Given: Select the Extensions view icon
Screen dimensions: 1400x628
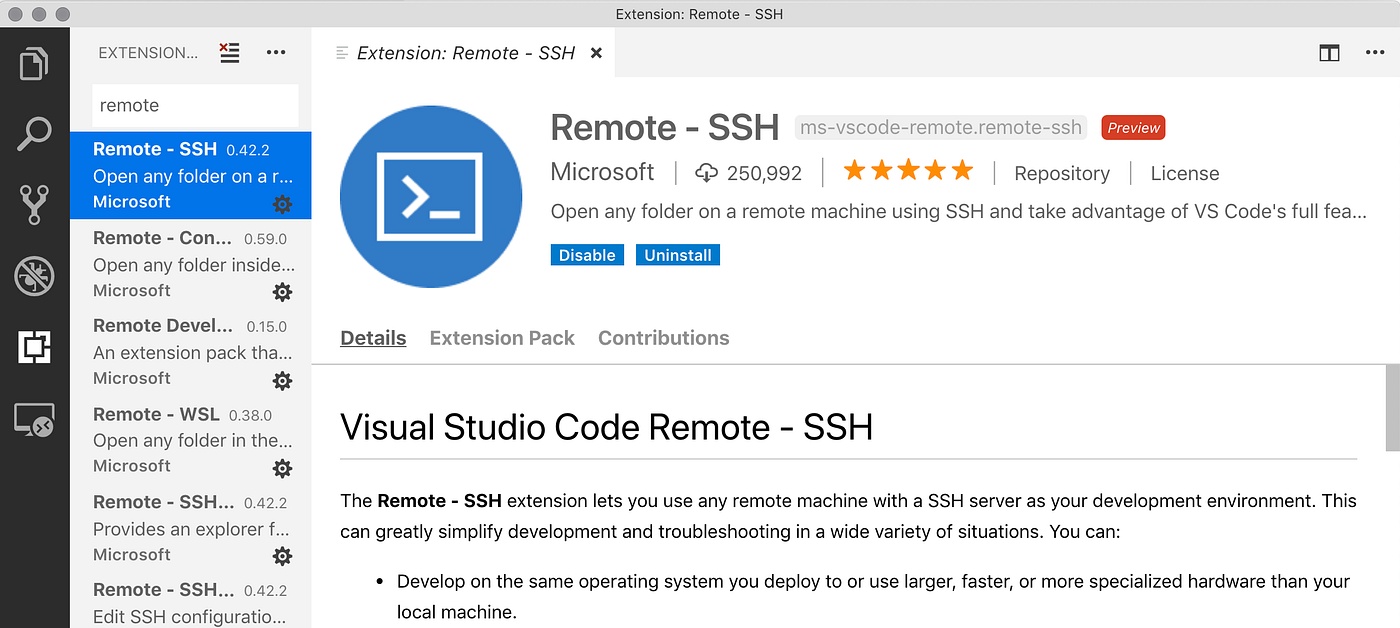Looking at the screenshot, I should coord(34,347).
